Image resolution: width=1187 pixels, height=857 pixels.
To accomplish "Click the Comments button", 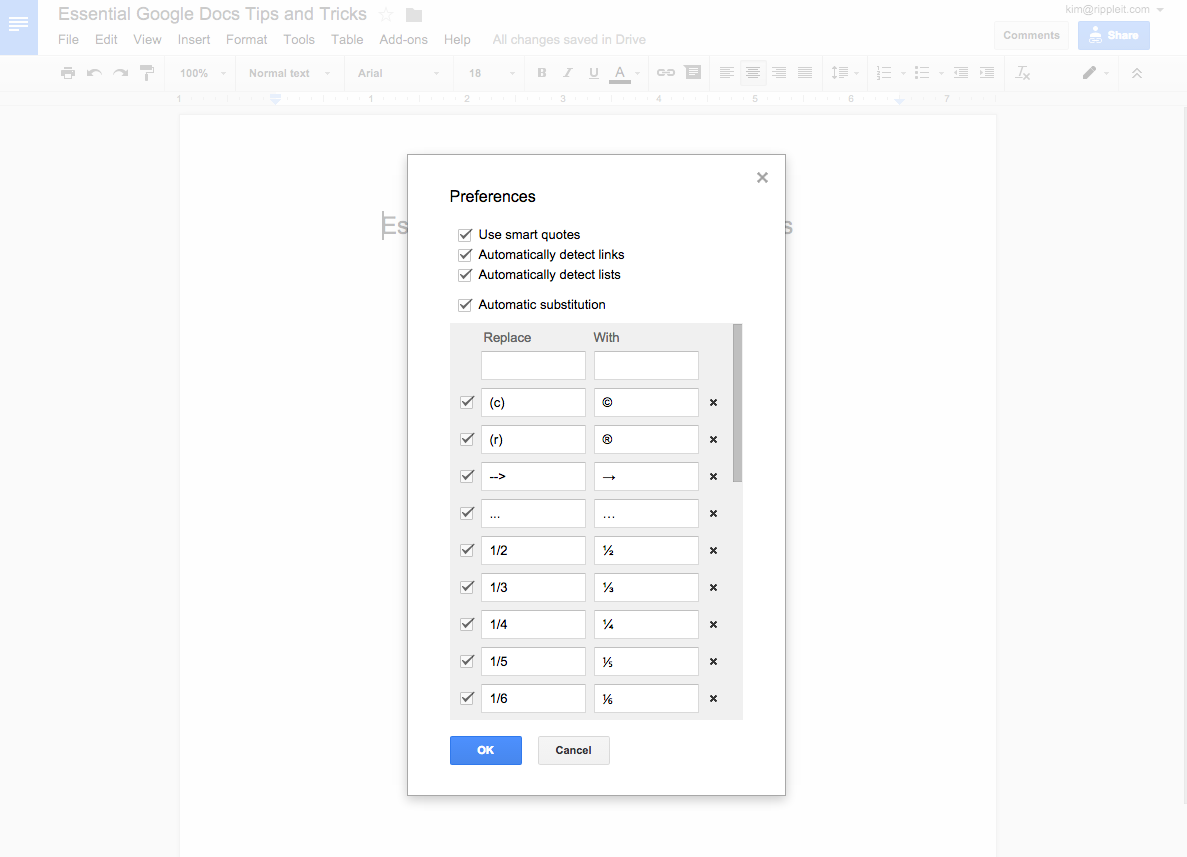I will [x=1031, y=36].
